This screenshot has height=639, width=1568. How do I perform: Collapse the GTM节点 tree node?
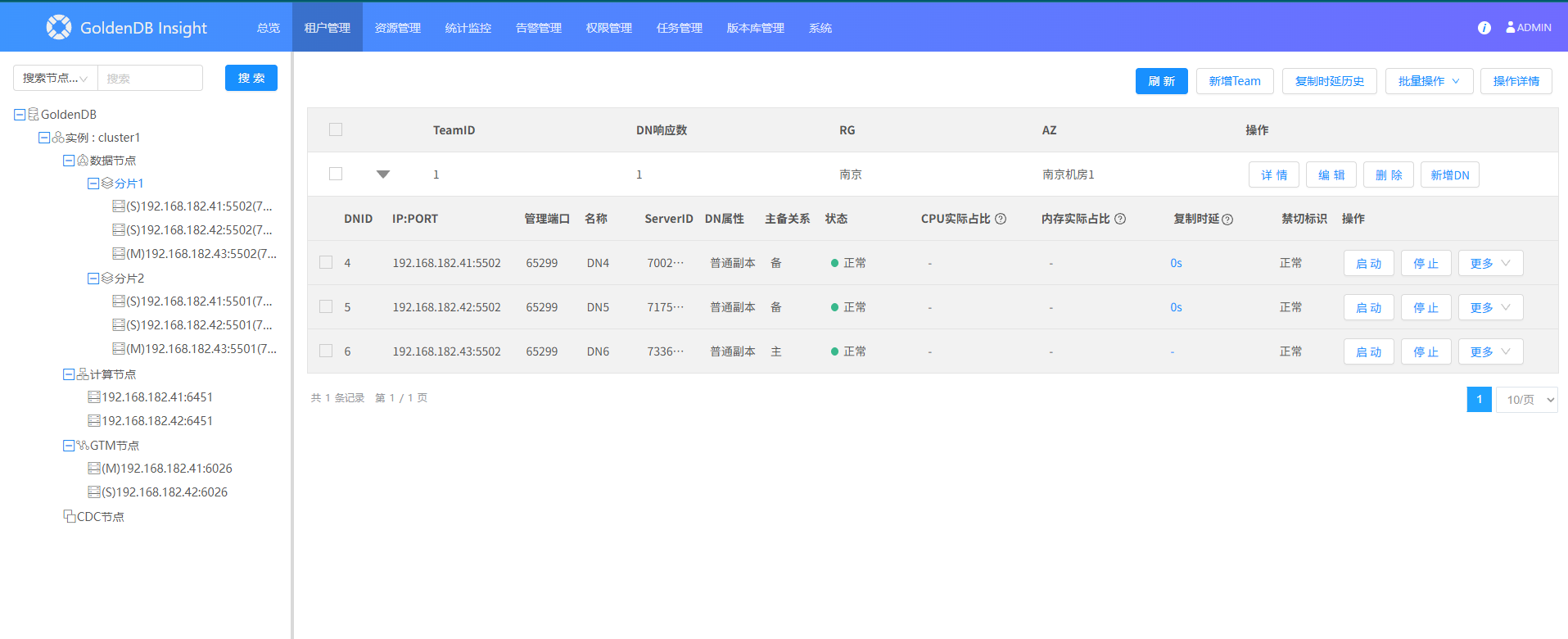coord(69,446)
